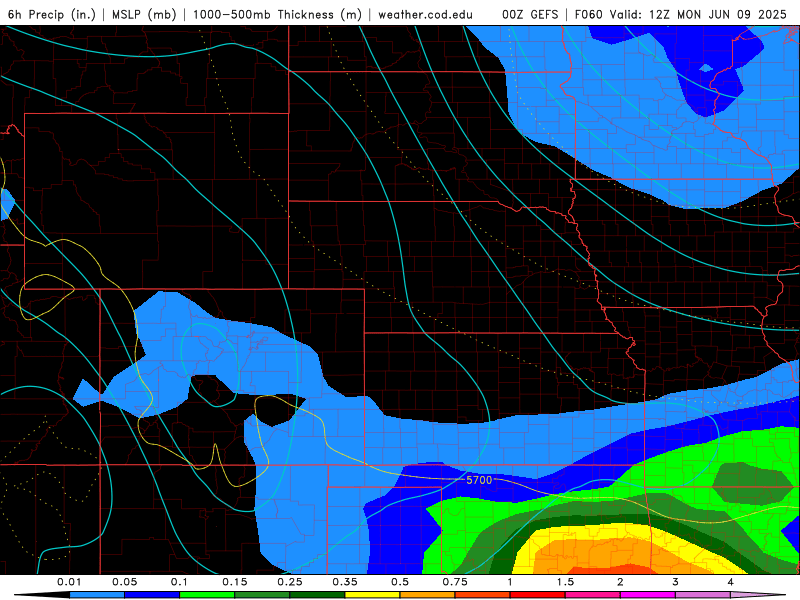Viewport: 800px width, 600px height.
Task: Click the lavender 3–4 legend swatch
Action: click(x=703, y=595)
